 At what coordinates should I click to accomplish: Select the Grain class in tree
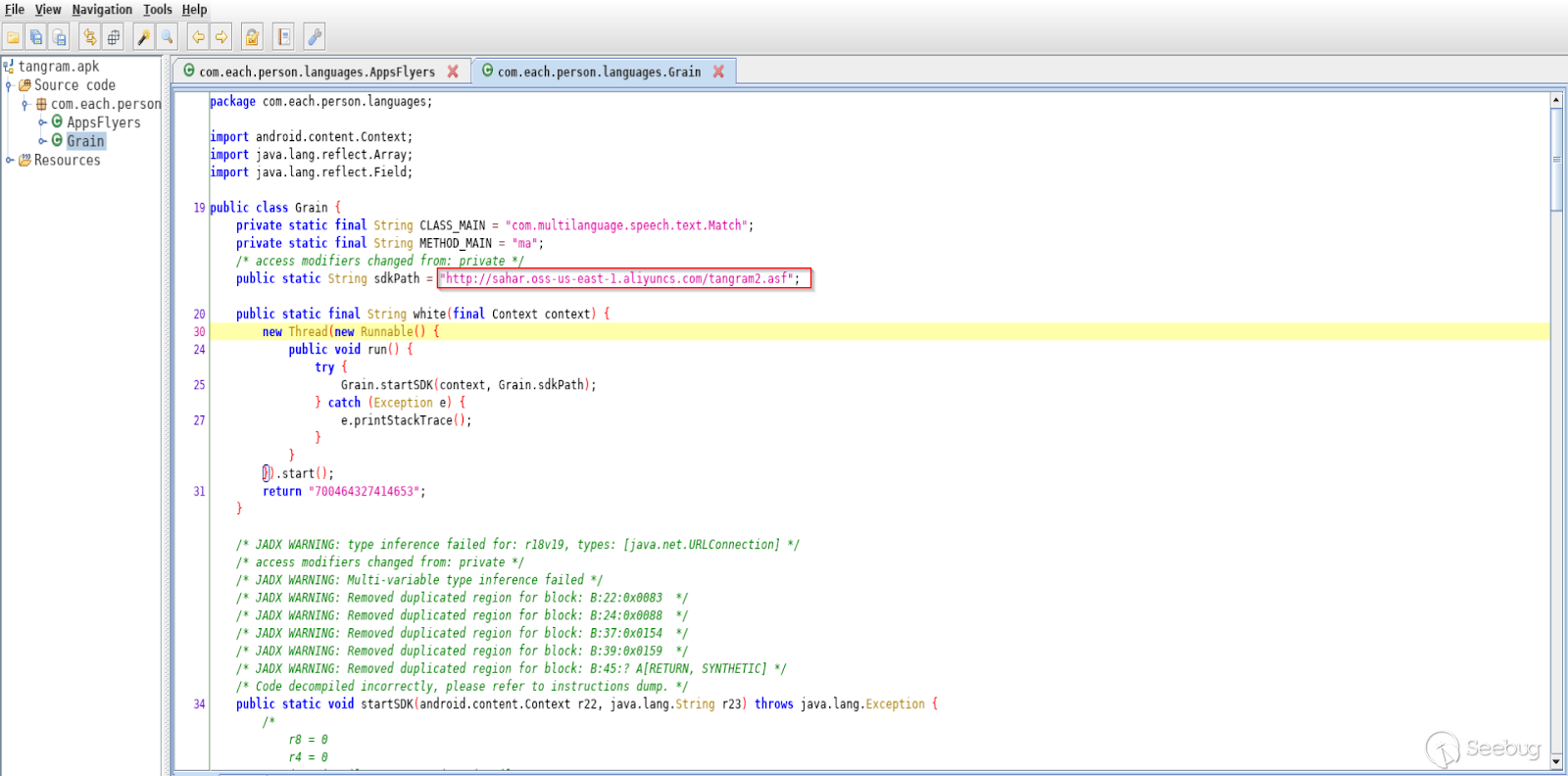click(85, 141)
